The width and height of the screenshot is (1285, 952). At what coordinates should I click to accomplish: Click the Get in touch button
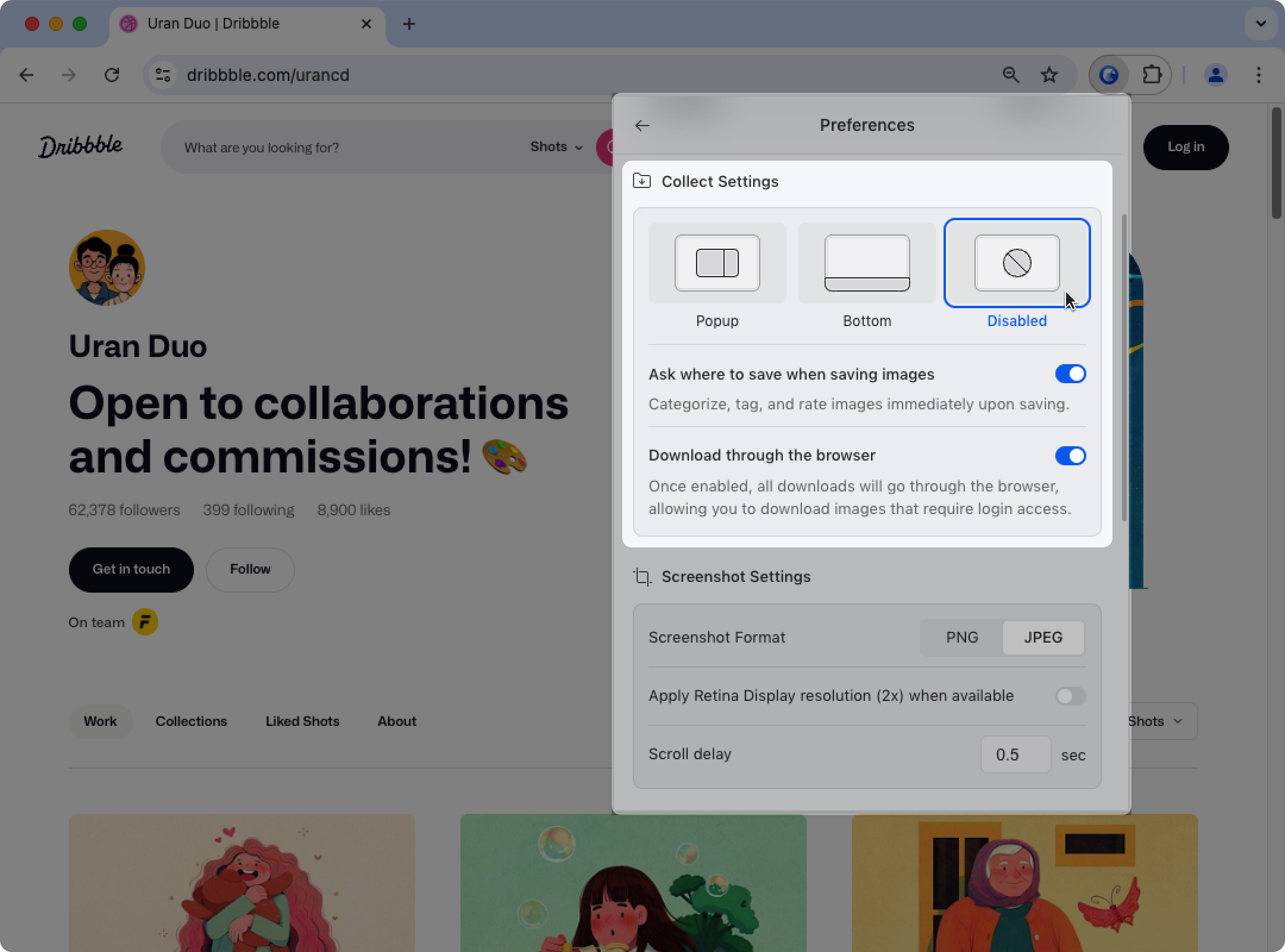(x=131, y=569)
